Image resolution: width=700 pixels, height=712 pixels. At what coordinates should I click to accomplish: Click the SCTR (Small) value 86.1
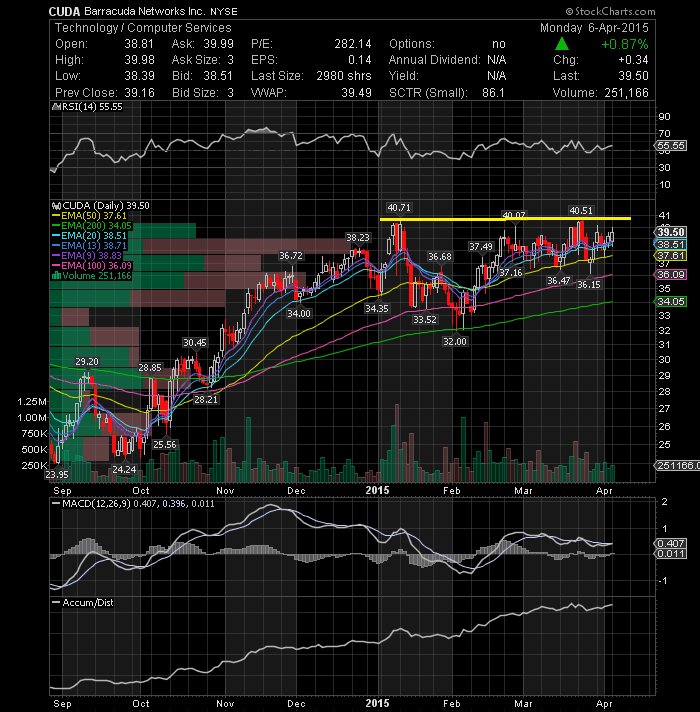pos(493,93)
